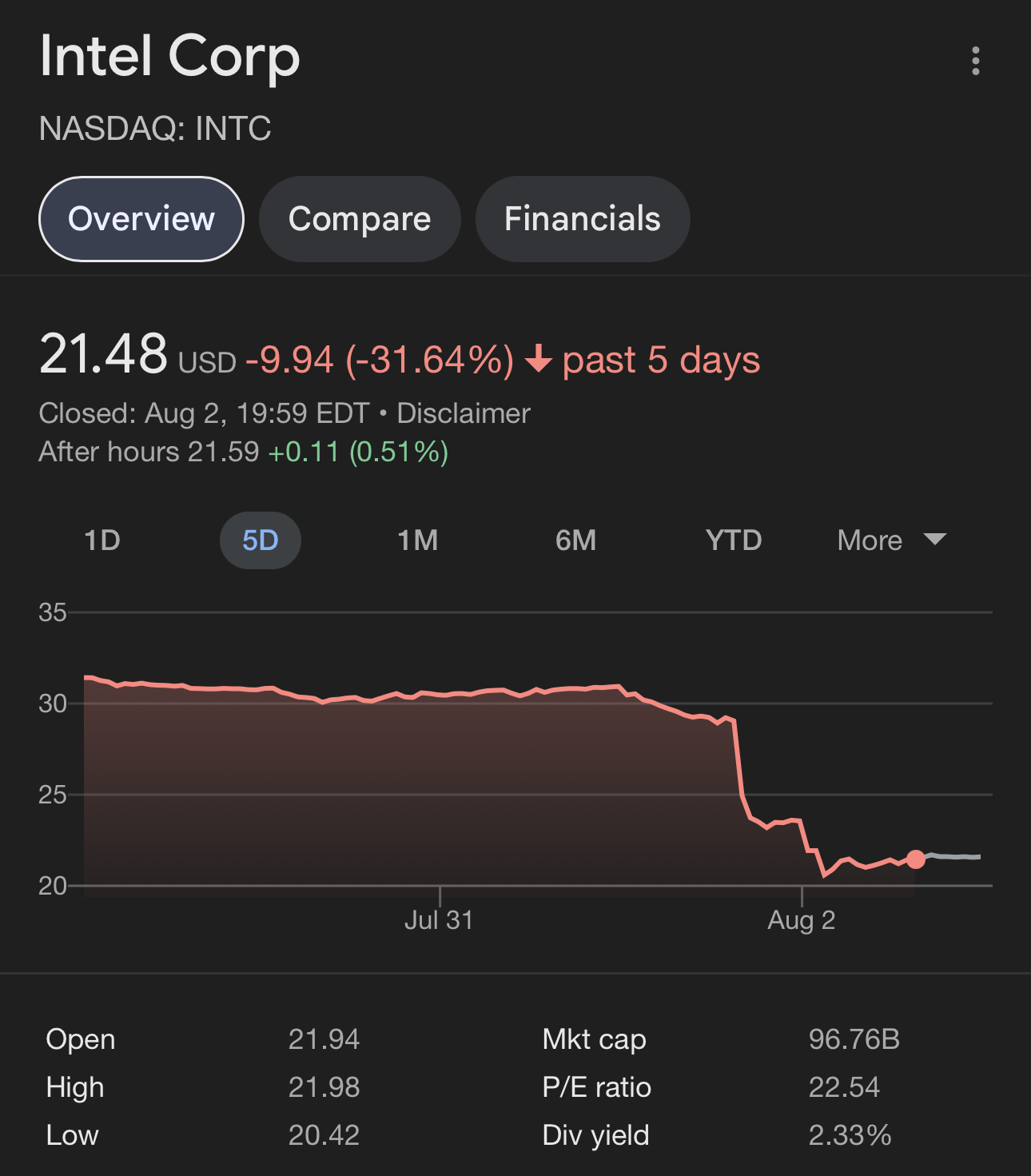Expand the More time ranges dropdown
This screenshot has height=1176, width=1031.
click(870, 540)
